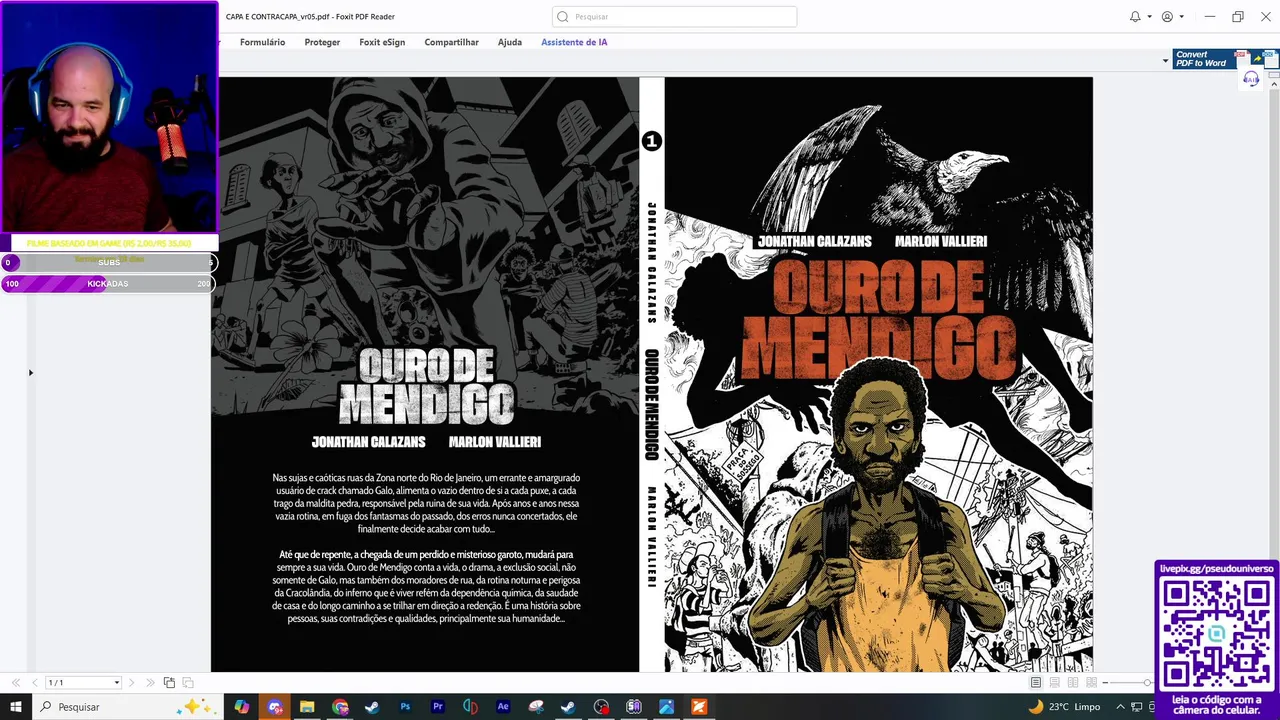Go to the first page
This screenshot has height=720, width=1280.
click(x=15, y=682)
